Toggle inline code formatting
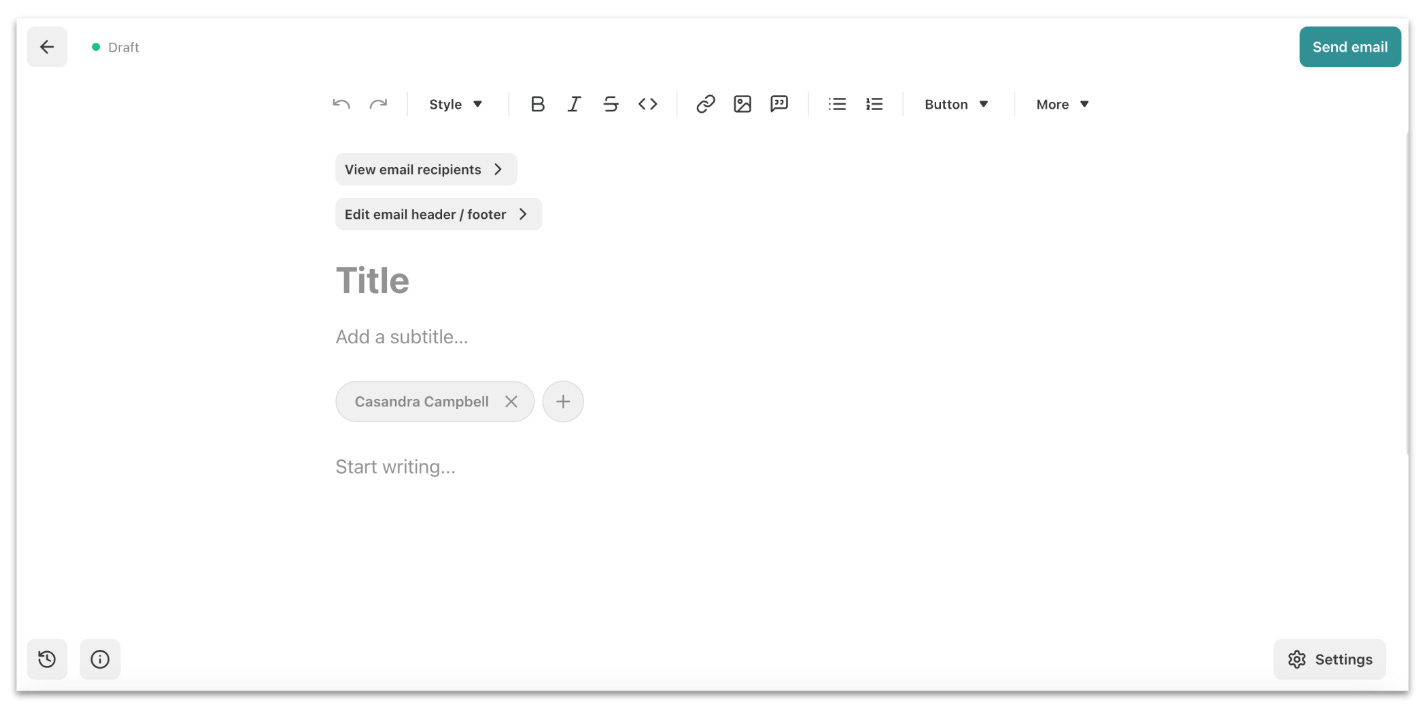Image resolution: width=1428 pixels, height=712 pixels. click(x=647, y=103)
